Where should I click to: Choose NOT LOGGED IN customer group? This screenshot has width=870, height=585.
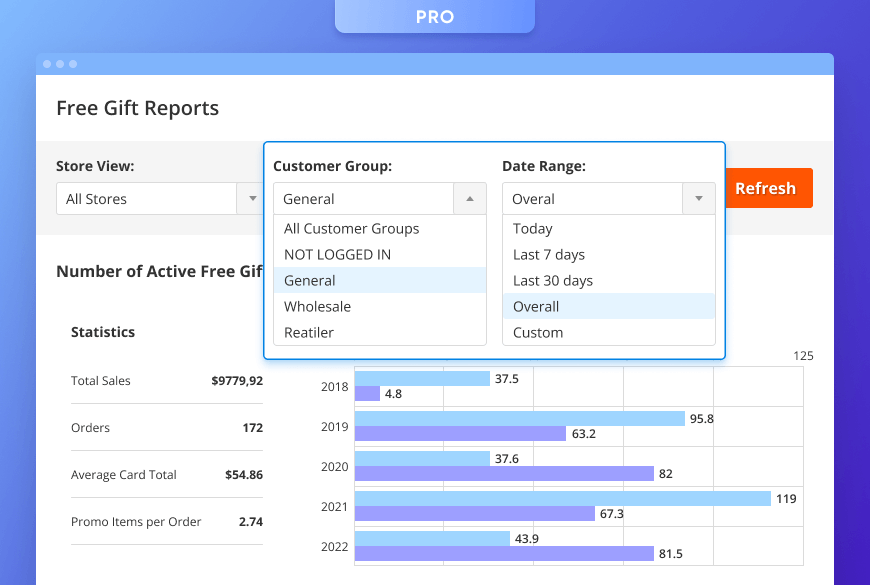click(338, 255)
